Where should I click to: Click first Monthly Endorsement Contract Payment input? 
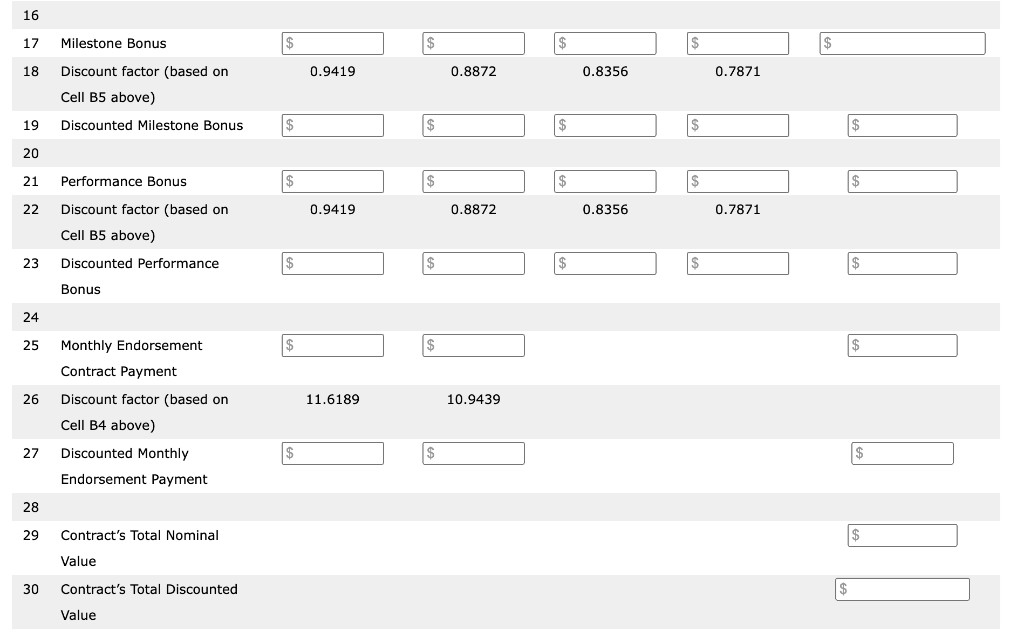click(x=332, y=345)
